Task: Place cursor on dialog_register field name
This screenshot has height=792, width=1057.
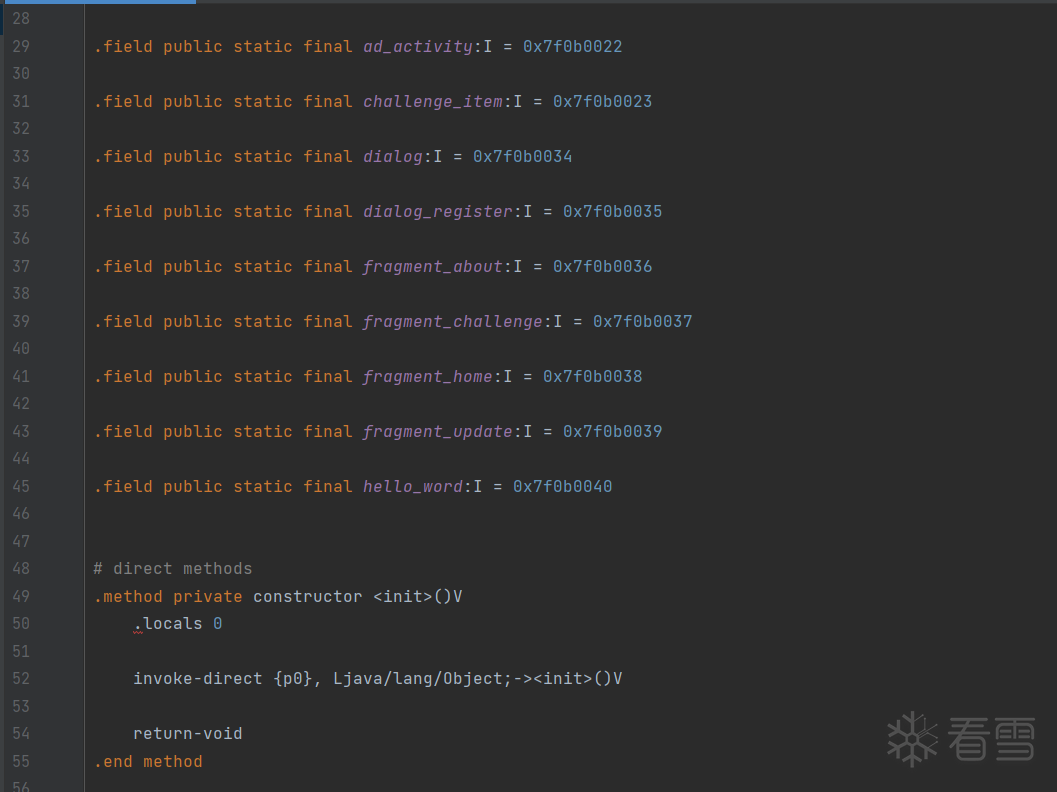Action: tap(437, 212)
